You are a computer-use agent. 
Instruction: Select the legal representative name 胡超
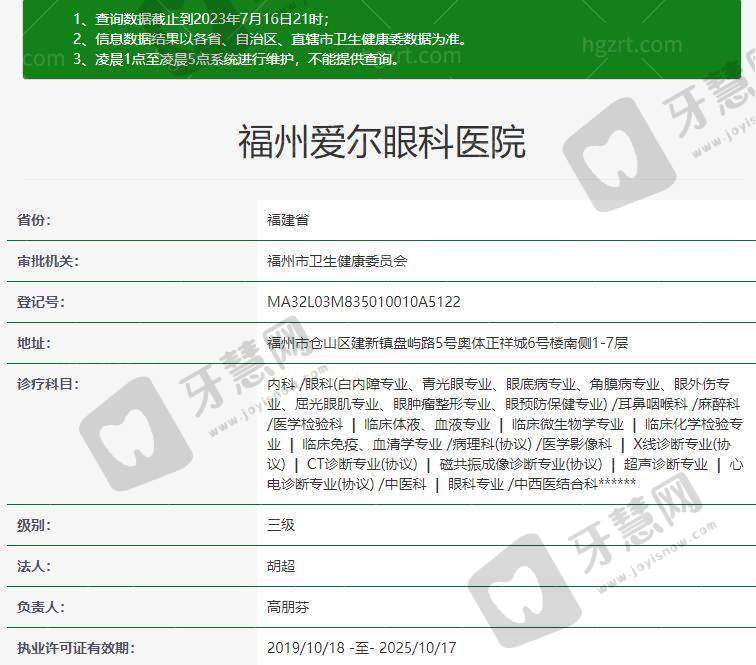(282, 565)
